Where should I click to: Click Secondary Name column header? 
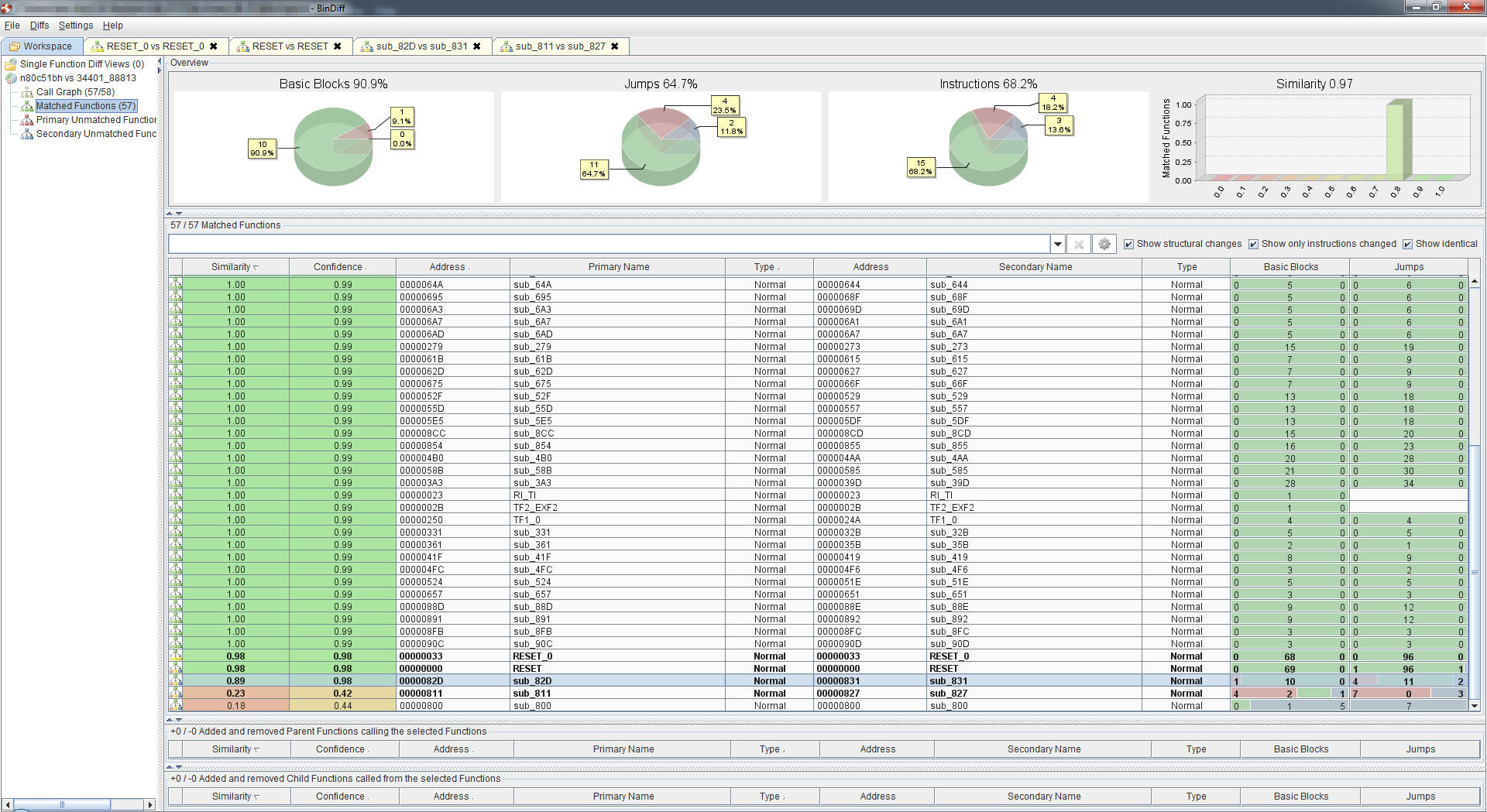[x=1035, y=267]
